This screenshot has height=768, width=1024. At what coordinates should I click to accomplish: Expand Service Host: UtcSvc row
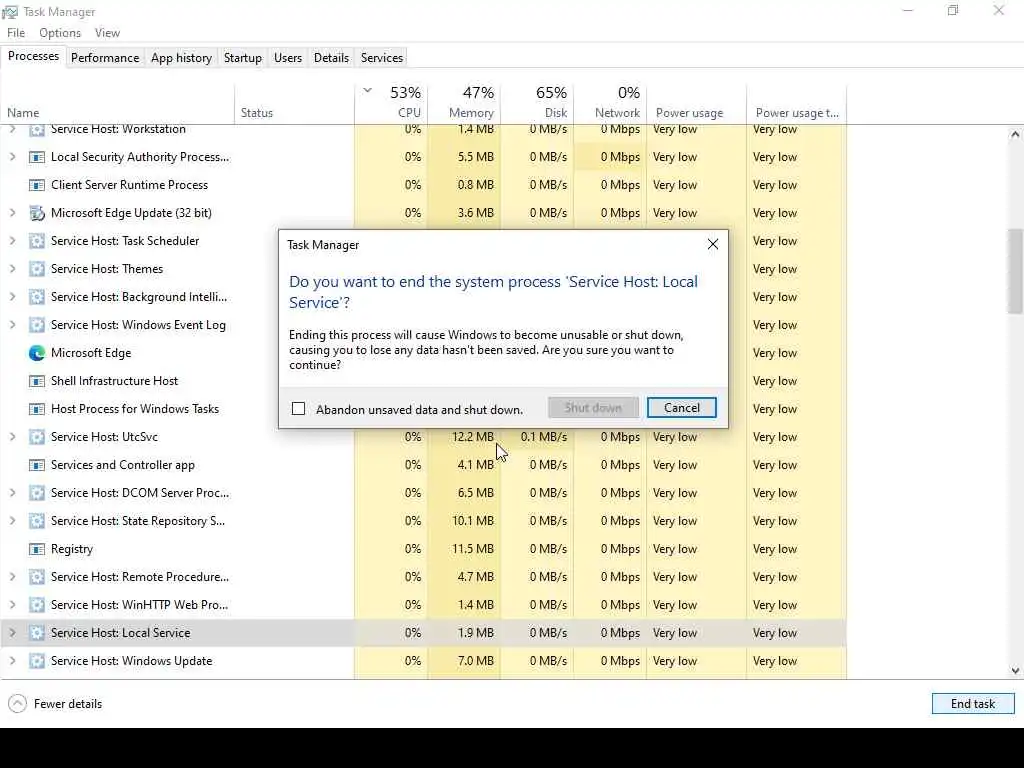pos(12,437)
